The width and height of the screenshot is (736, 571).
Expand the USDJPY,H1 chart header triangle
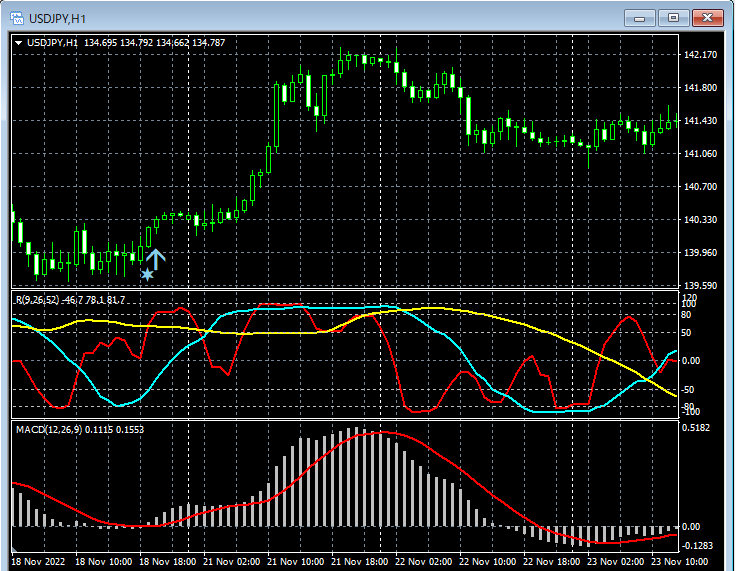19,43
